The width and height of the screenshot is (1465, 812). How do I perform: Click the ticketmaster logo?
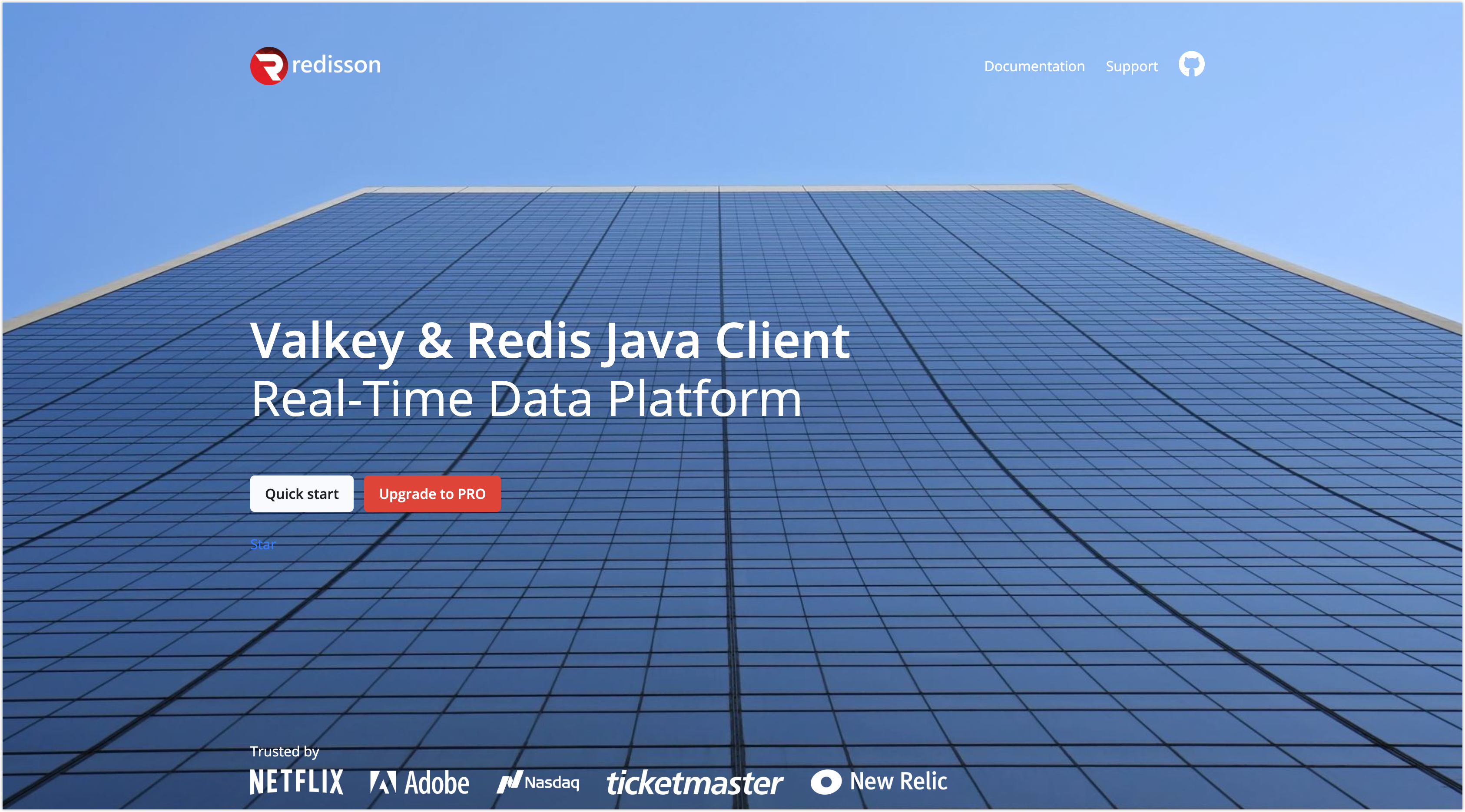695,783
